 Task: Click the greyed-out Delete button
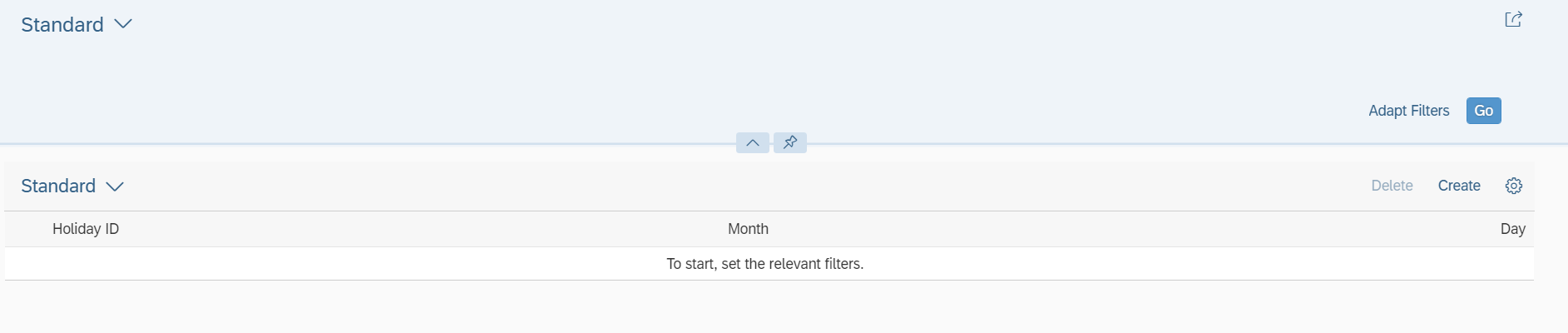point(1392,186)
